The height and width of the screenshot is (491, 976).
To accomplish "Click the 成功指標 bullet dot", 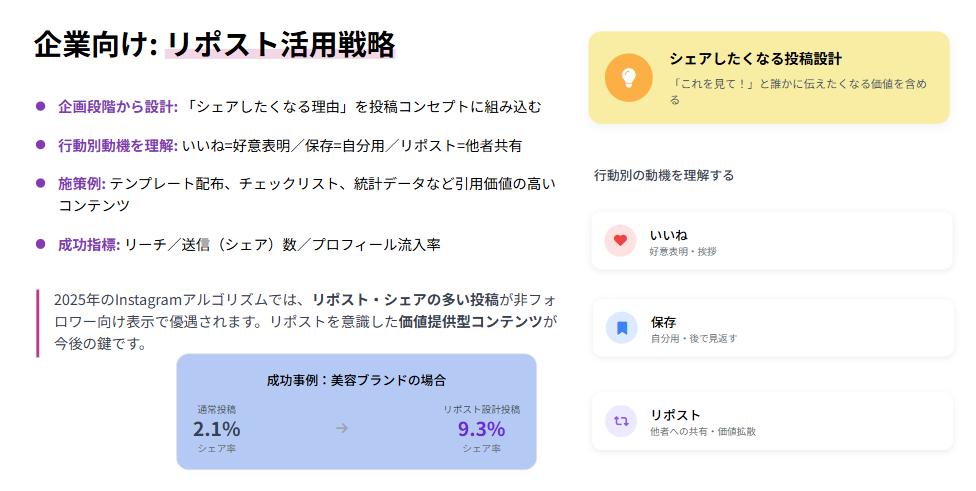I will coord(41,243).
